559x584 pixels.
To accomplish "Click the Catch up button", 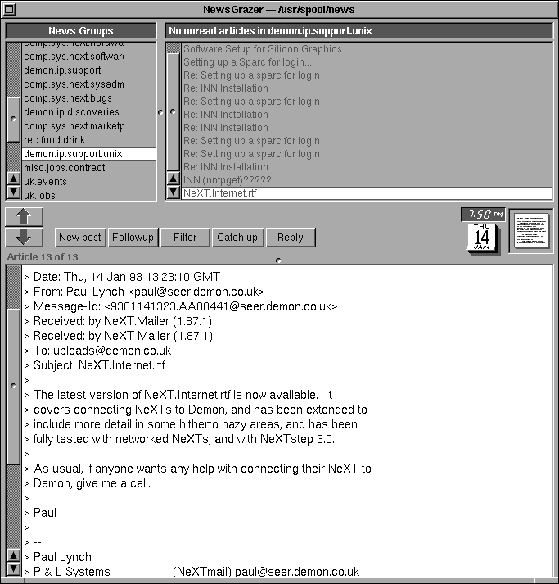I will coord(238,238).
